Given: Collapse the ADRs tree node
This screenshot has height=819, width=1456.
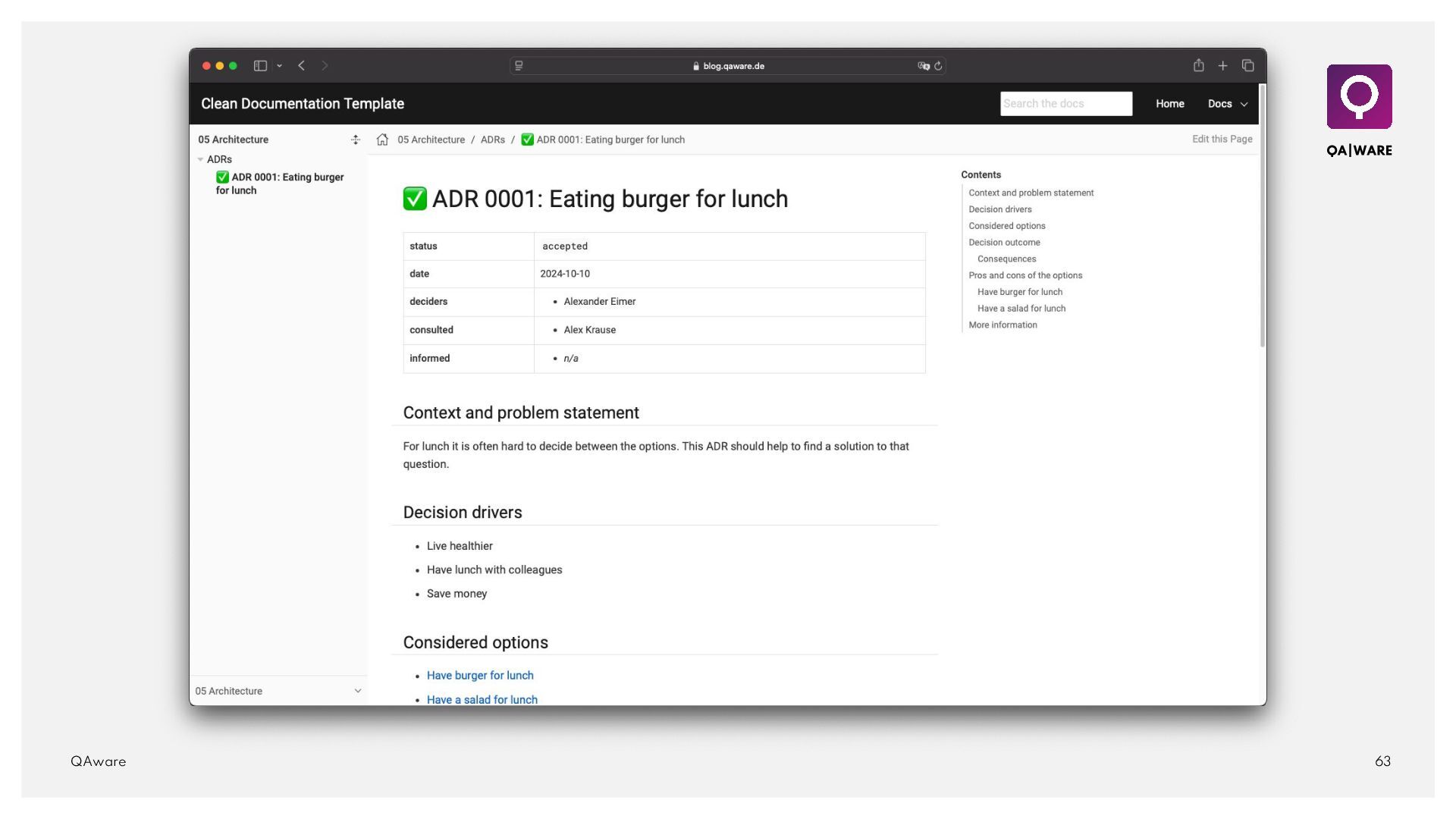Looking at the screenshot, I should pos(200,159).
